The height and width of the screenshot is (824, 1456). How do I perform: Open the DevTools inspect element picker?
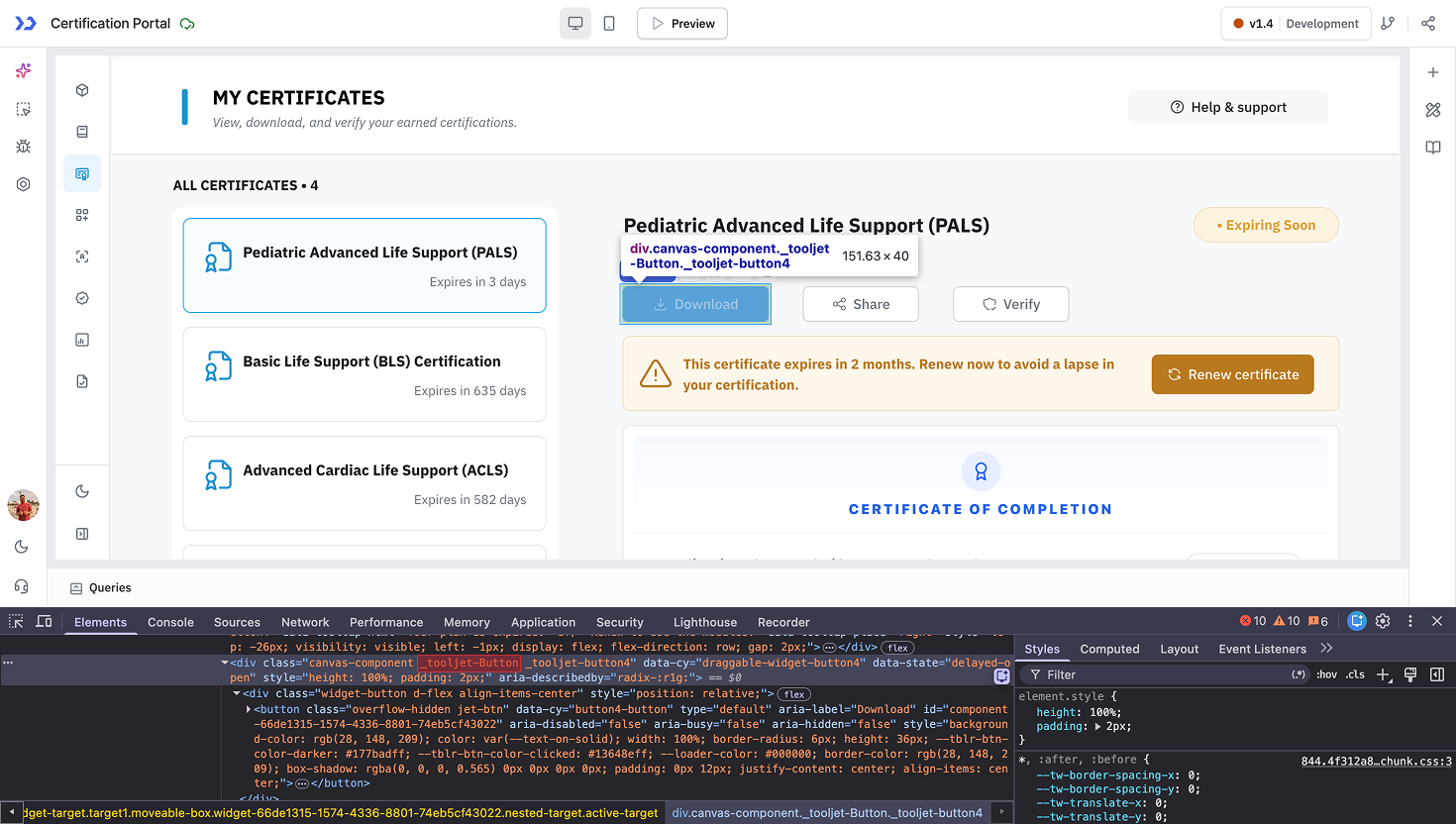pos(16,621)
